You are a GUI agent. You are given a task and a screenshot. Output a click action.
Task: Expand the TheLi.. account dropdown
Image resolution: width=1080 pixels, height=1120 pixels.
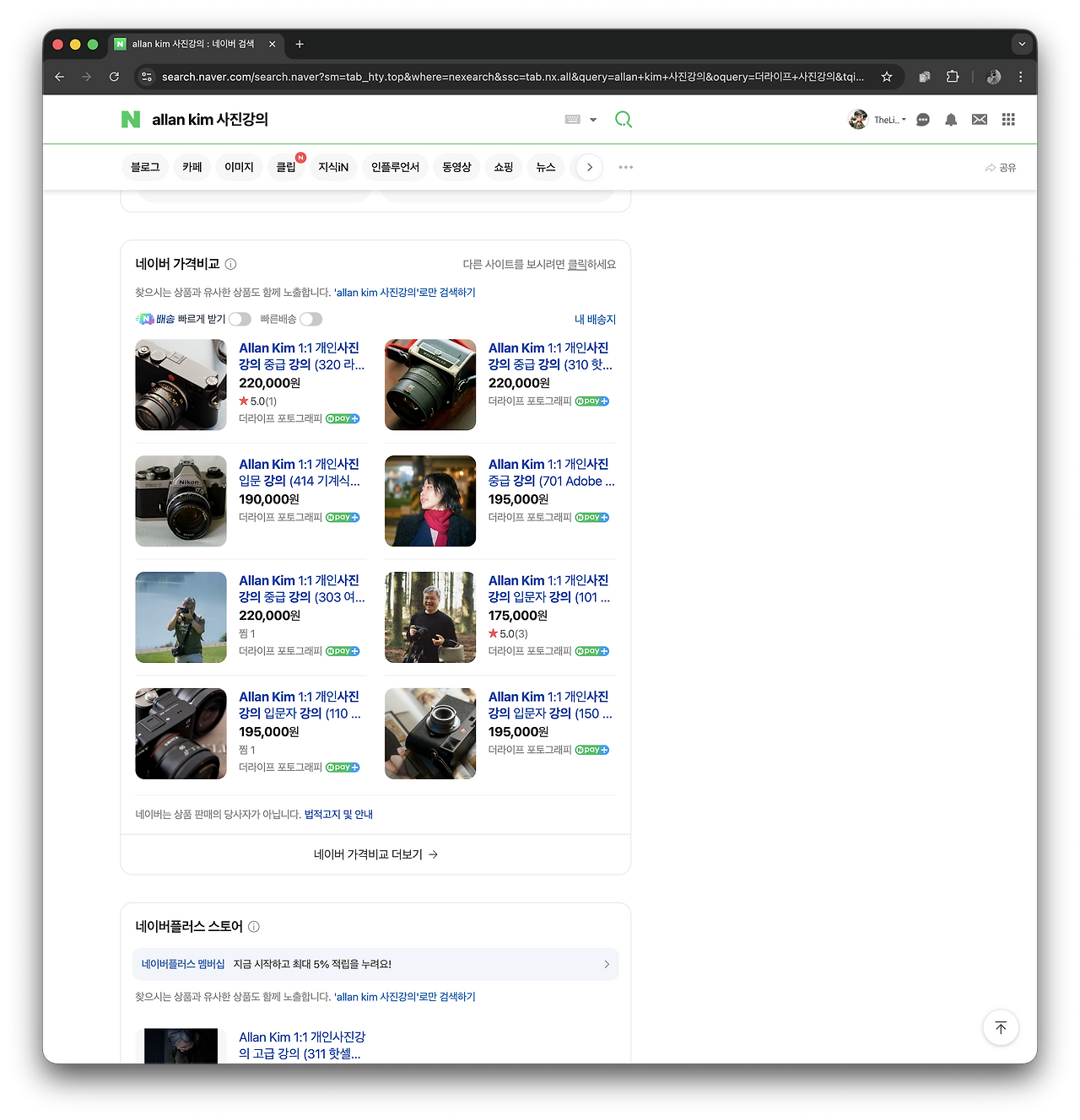890,120
